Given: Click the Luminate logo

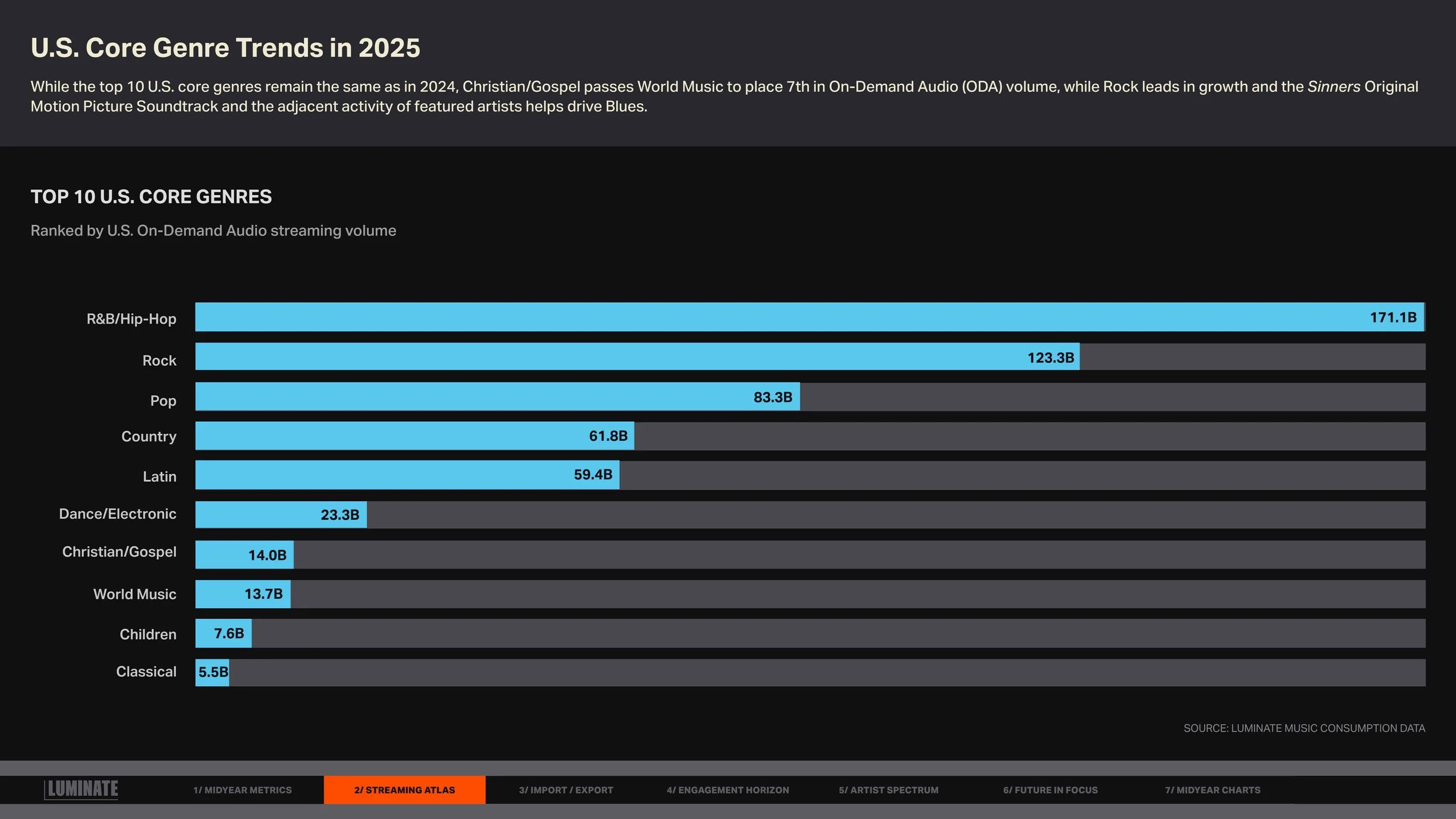Looking at the screenshot, I should coord(82,789).
